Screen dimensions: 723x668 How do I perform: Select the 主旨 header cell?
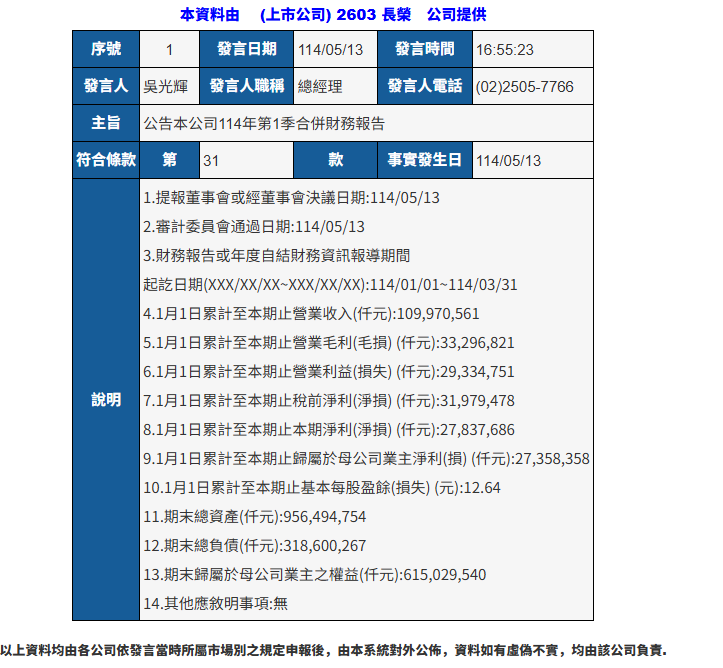tap(106, 123)
